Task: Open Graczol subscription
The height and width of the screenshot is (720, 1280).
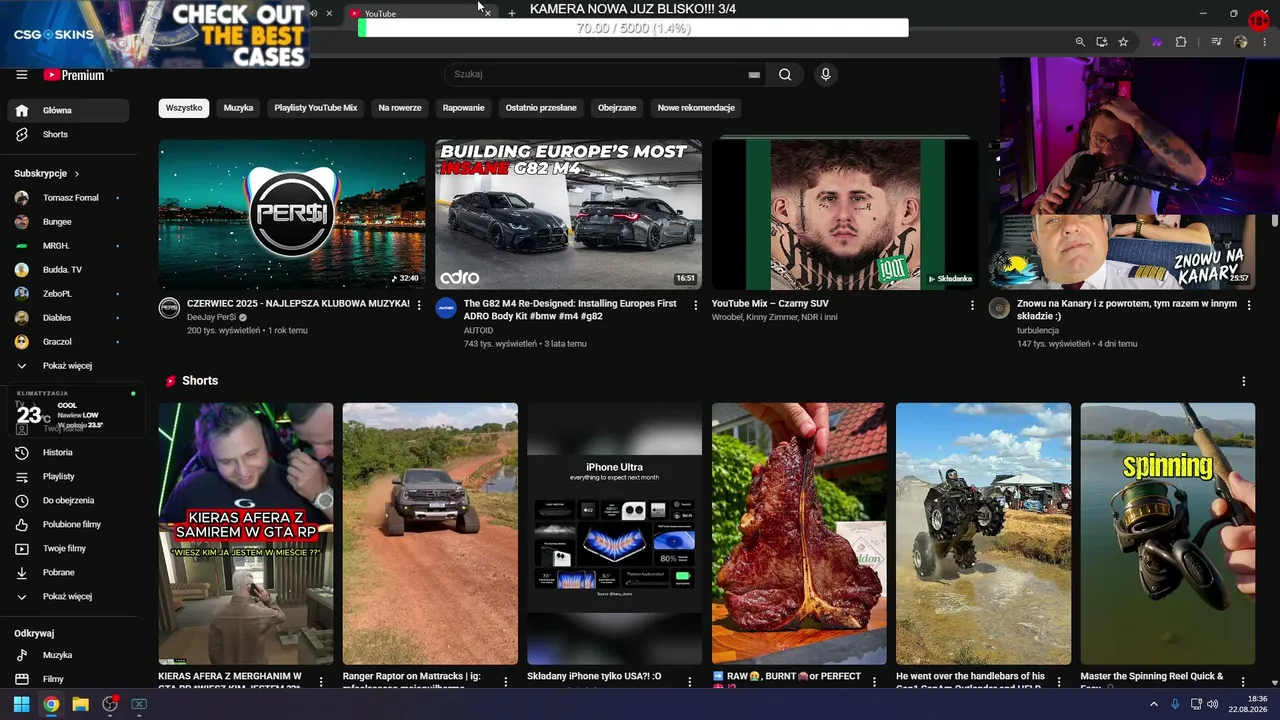Action: pyautogui.click(x=68, y=342)
